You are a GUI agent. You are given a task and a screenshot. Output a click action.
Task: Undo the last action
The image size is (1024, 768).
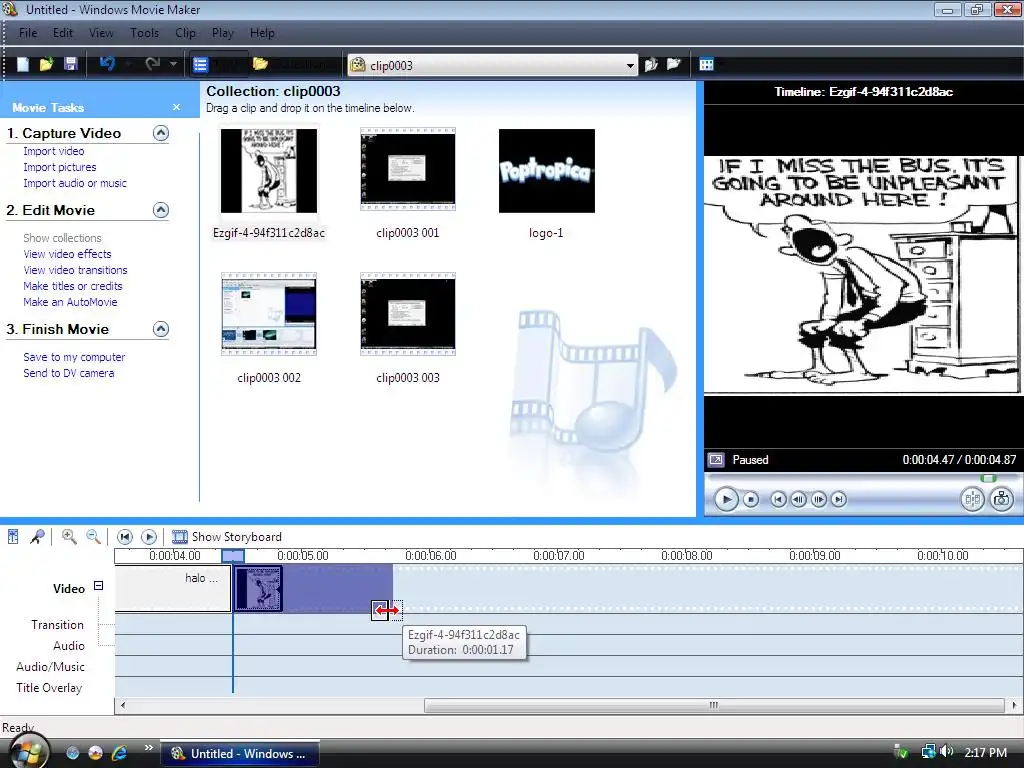(107, 64)
